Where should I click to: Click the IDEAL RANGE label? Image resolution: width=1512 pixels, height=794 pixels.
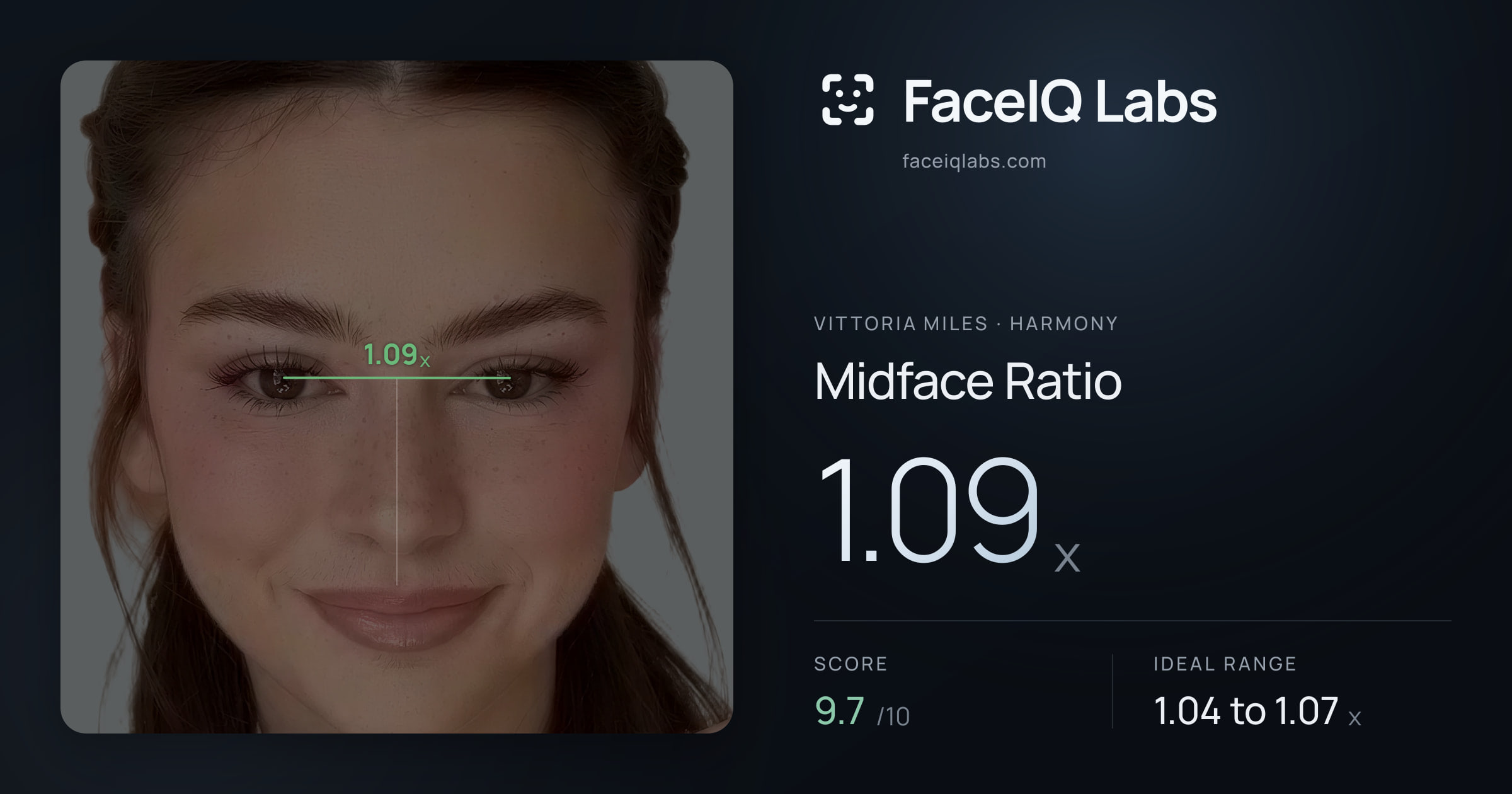(1225, 664)
